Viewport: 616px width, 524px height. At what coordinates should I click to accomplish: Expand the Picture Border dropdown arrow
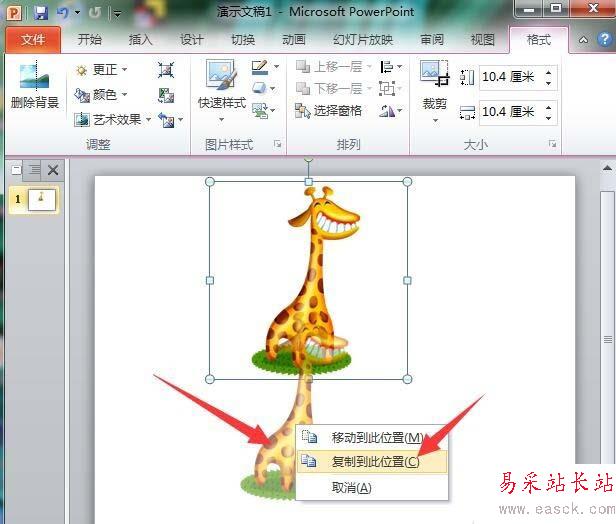[277, 66]
